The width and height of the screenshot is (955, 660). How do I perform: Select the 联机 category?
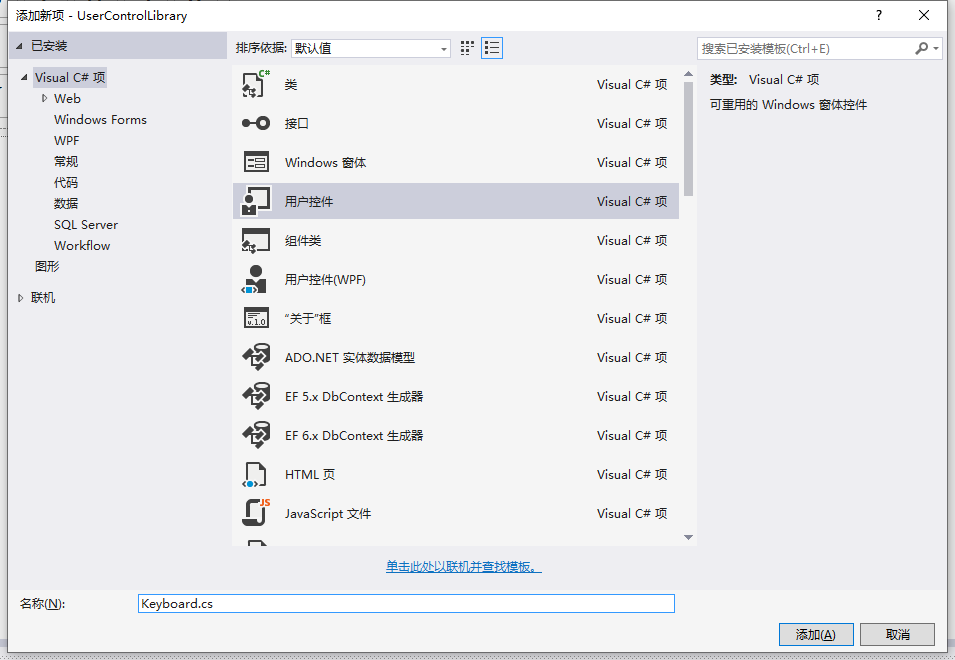(43, 298)
